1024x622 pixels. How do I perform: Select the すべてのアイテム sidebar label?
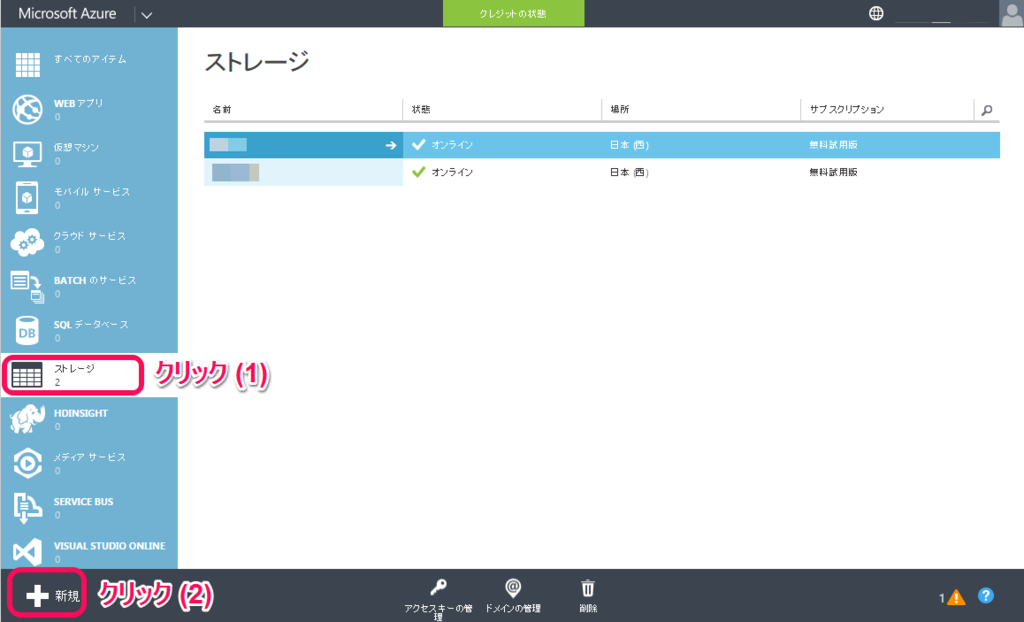pyautogui.click(x=90, y=59)
